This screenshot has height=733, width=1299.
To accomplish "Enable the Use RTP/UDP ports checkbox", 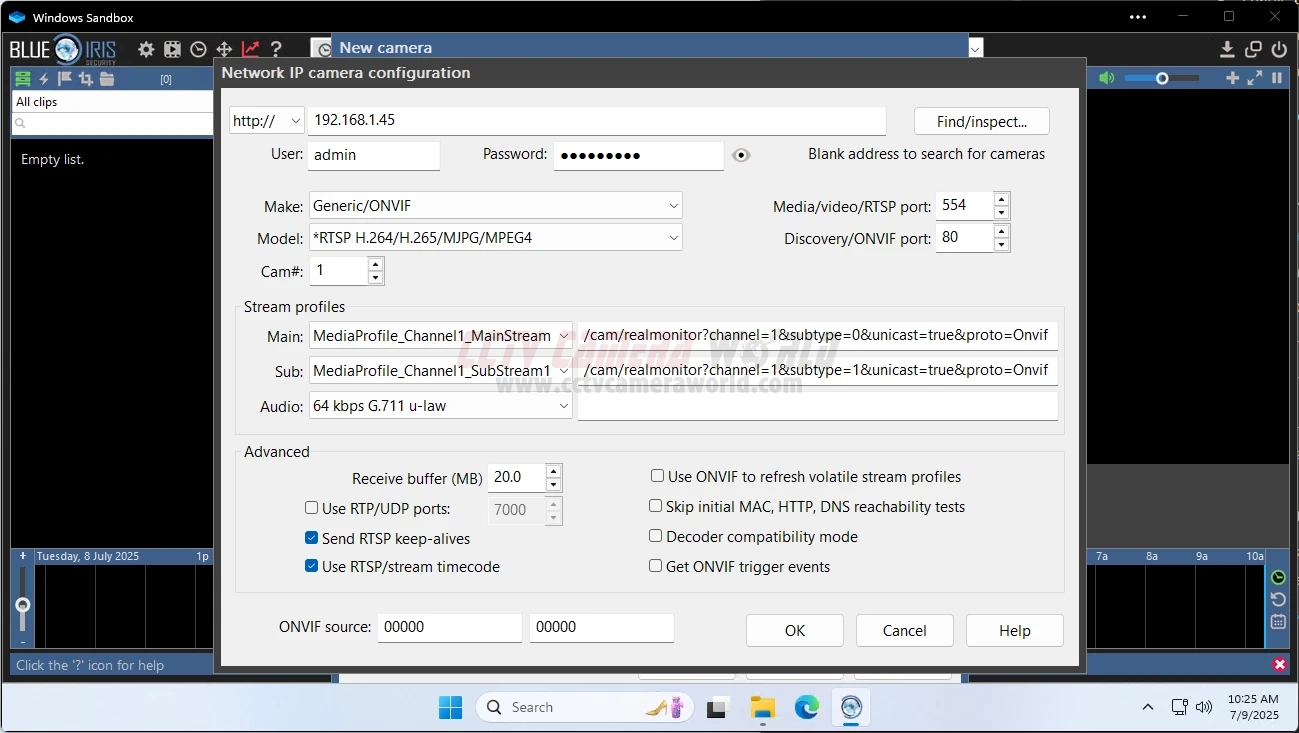I will point(311,508).
